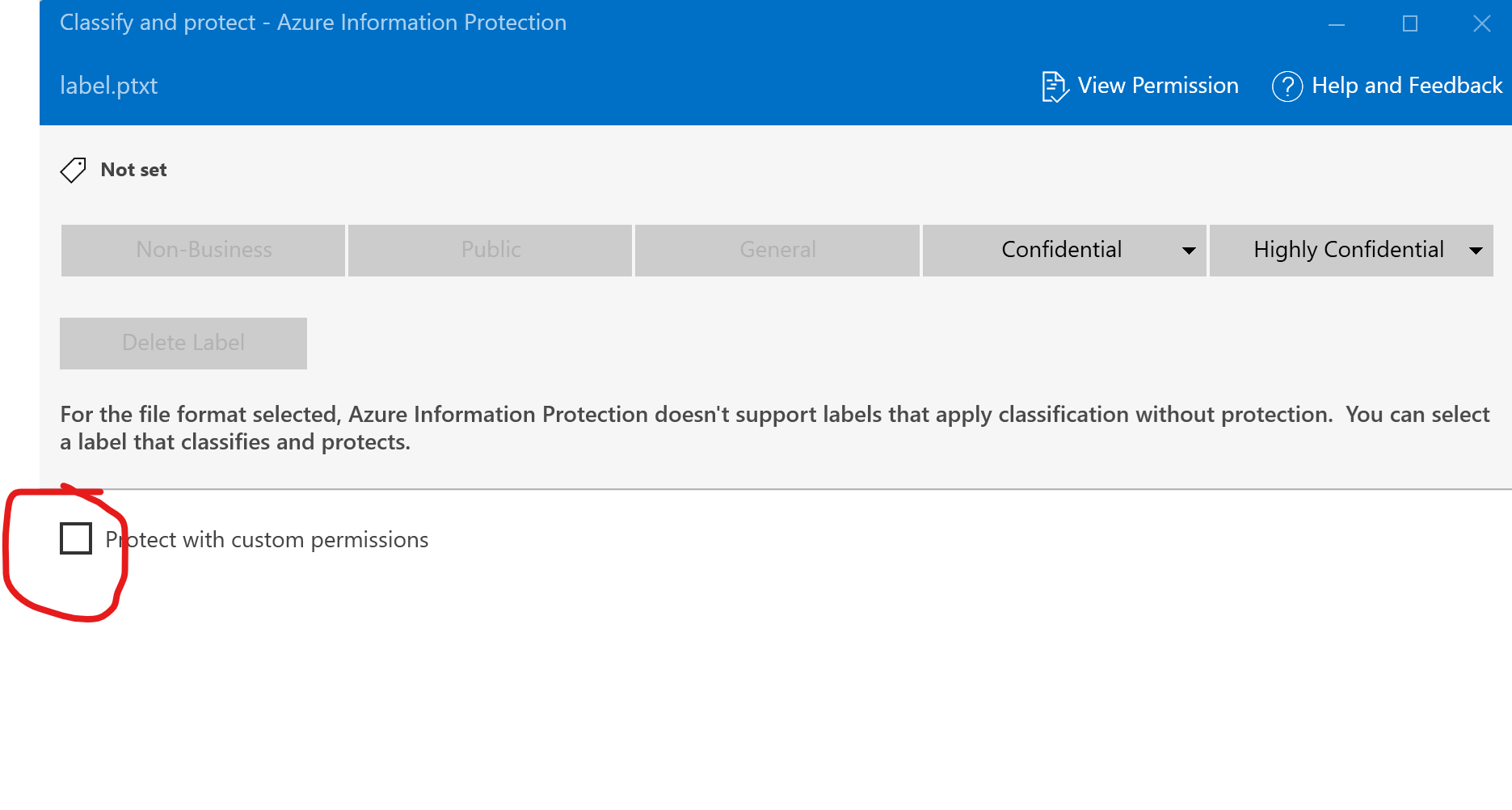Select the General label
The height and width of the screenshot is (810, 1512).
coord(777,251)
